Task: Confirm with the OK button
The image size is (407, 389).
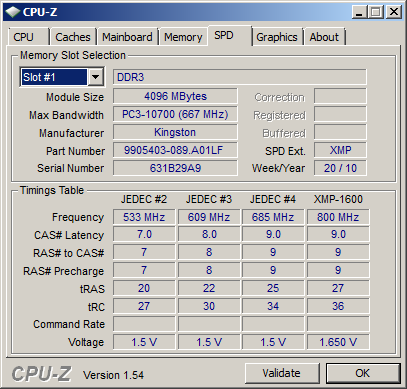Action: pyautogui.click(x=363, y=373)
